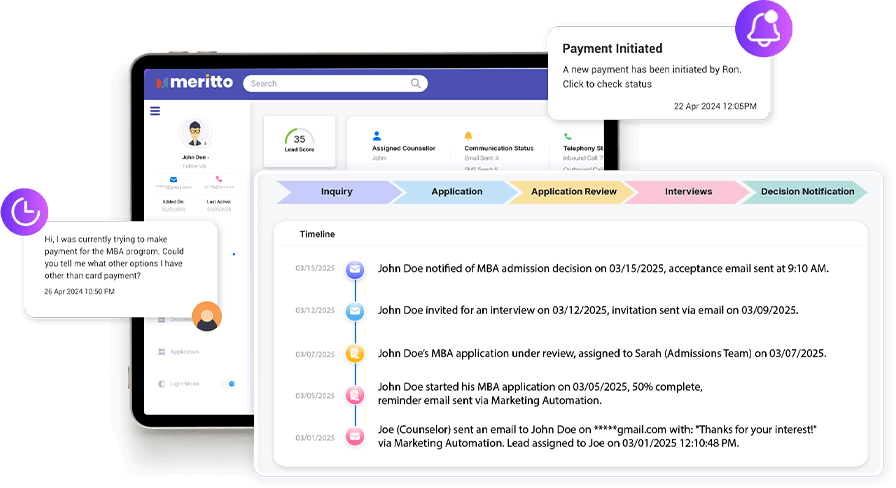This screenshot has width=896, height=488.
Task: Click the 03/05/2025 pink application marker
Action: pos(355,395)
